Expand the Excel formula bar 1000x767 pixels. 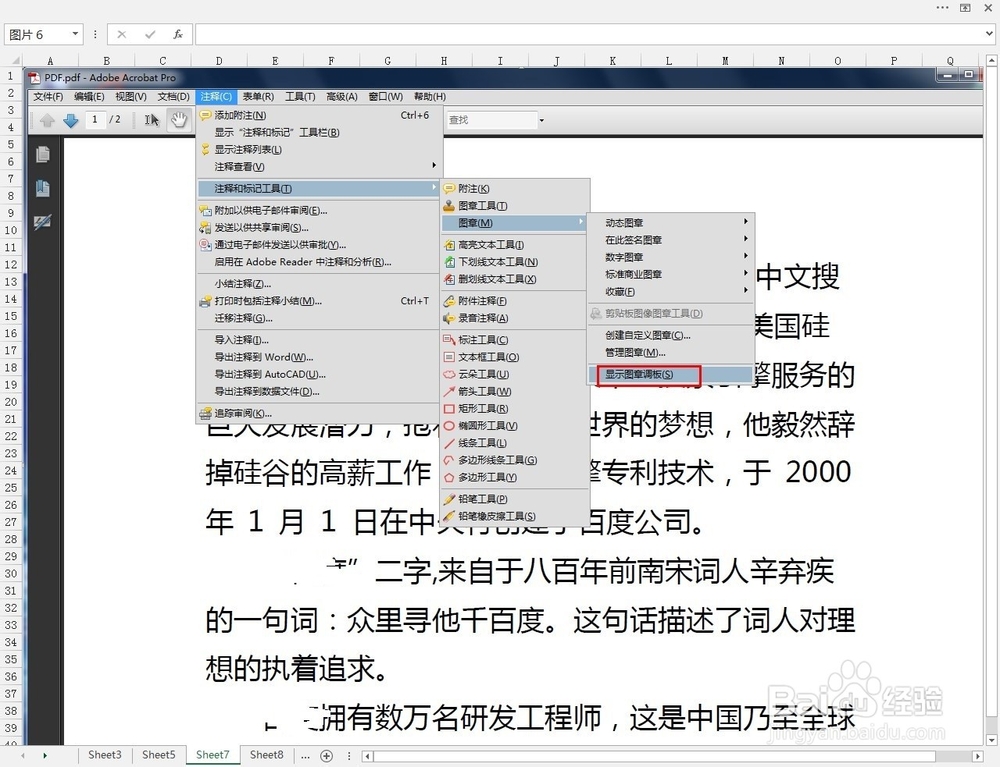[989, 34]
